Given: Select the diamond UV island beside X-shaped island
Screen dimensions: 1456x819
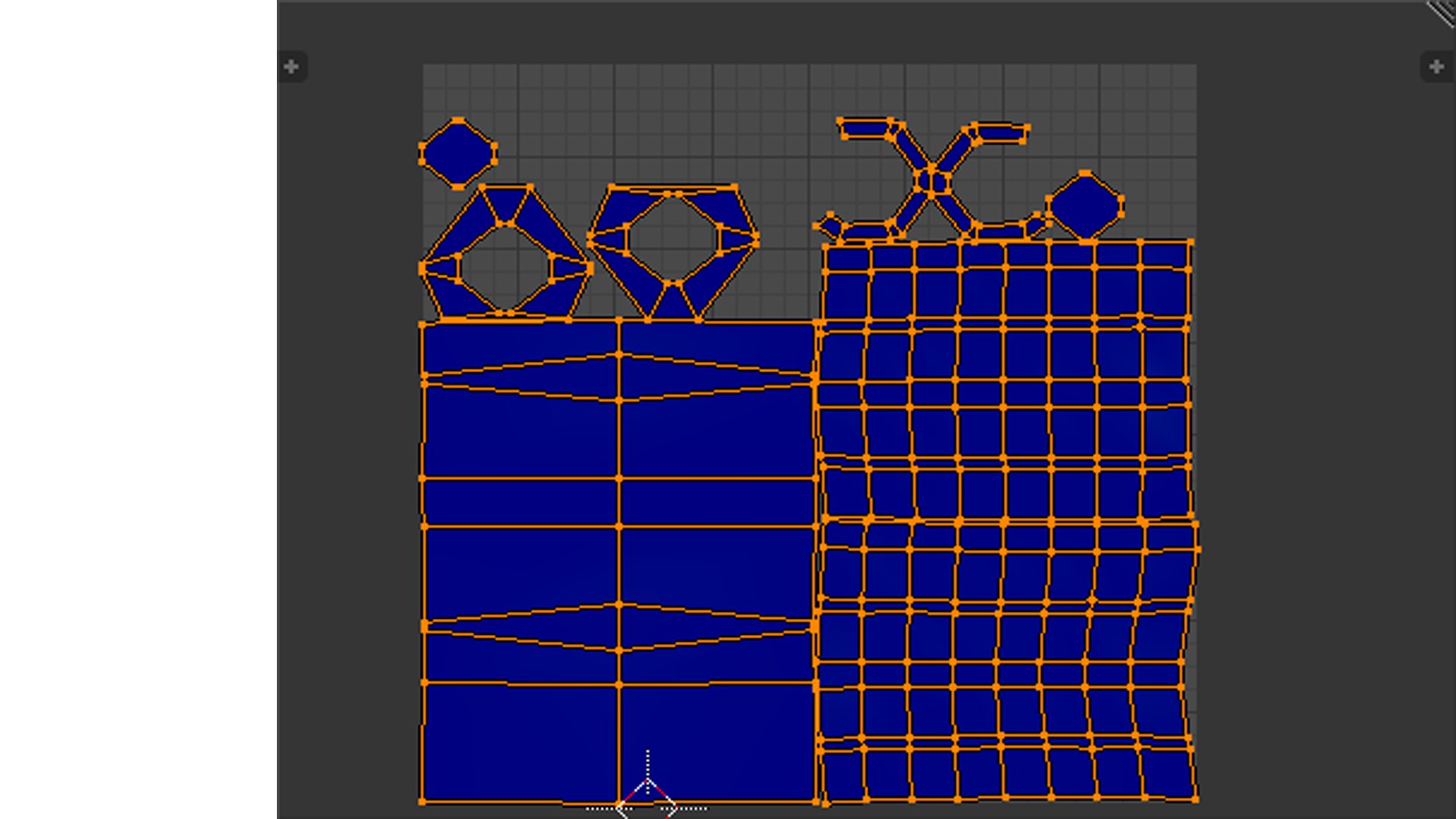Looking at the screenshot, I should (x=1085, y=206).
